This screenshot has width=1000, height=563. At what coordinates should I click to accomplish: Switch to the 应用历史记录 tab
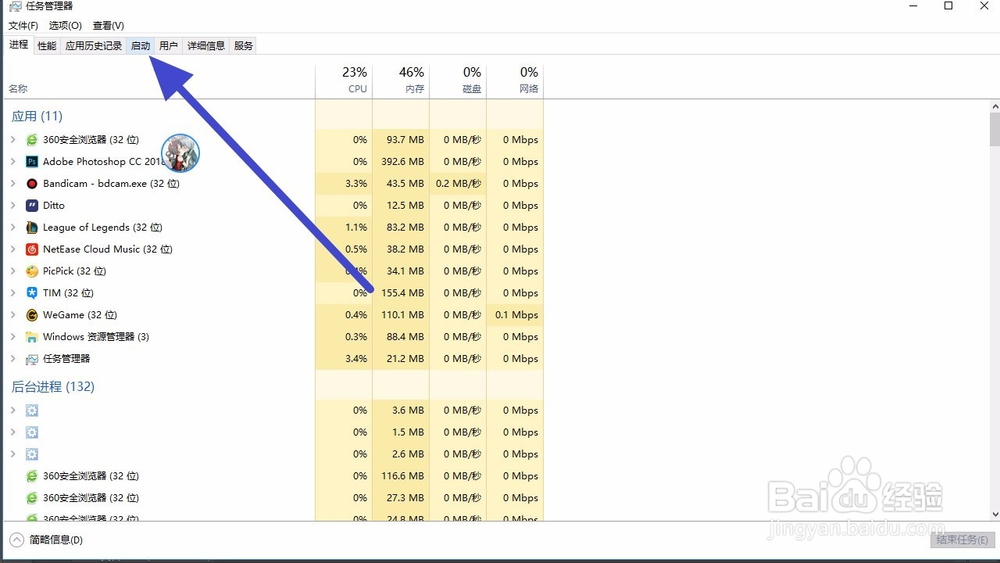[93, 45]
